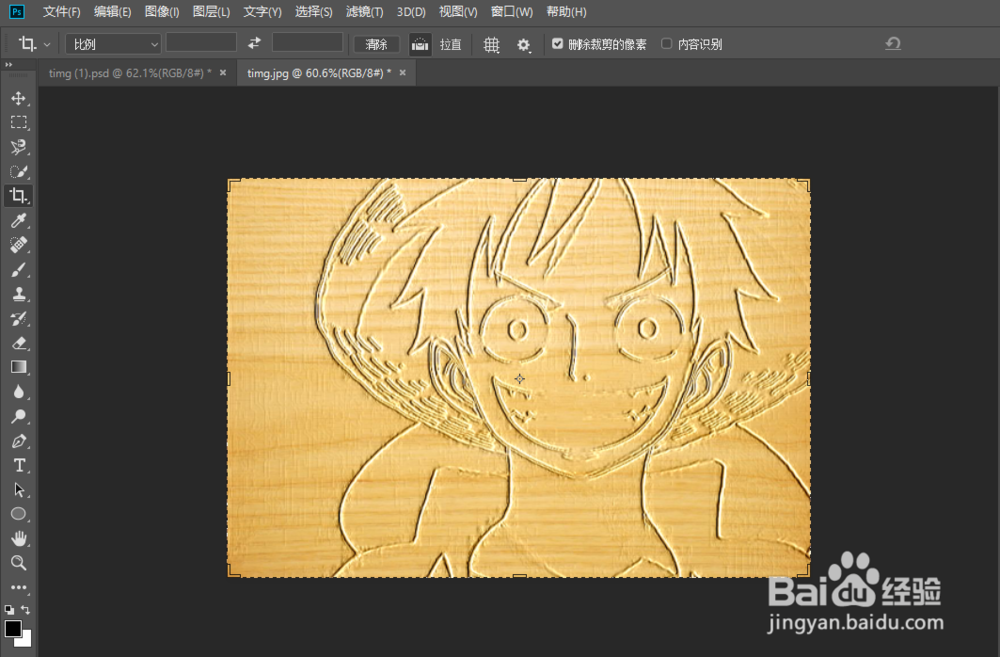Select the Rectangular Marquee tool
The image size is (1000, 657).
[18, 122]
